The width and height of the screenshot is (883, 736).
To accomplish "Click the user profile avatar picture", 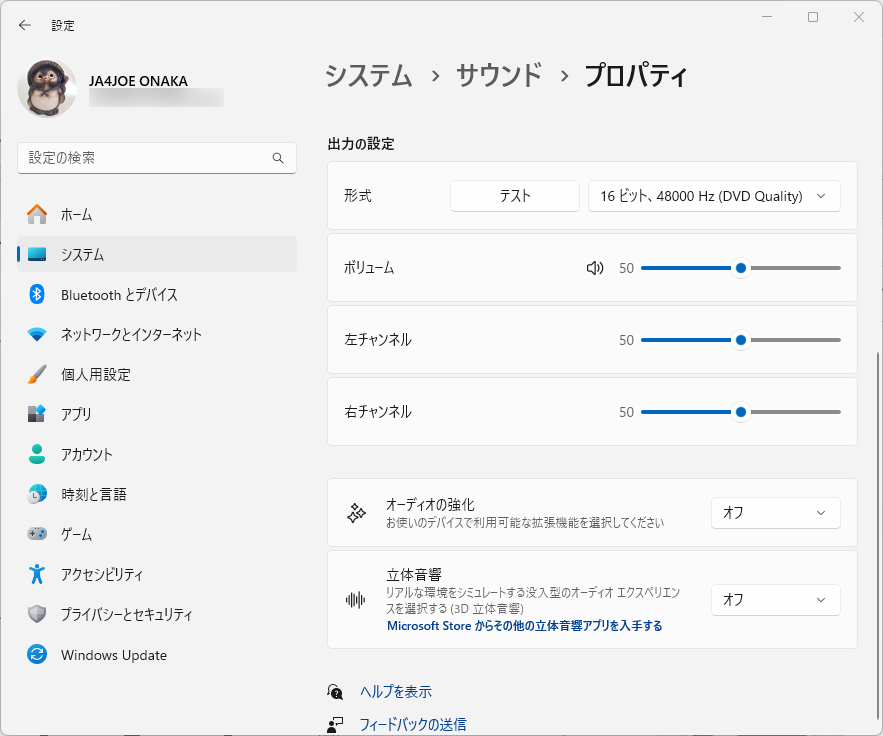I will (x=47, y=89).
